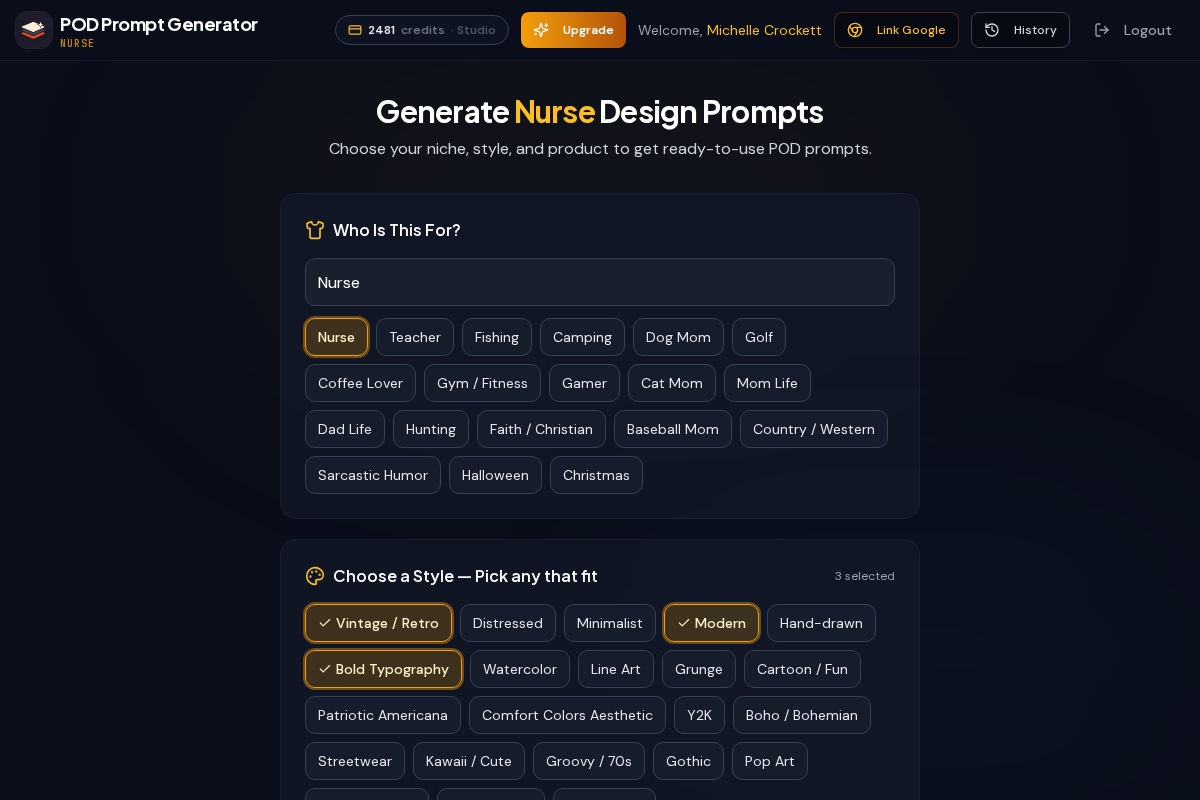Log out using the Logout button
This screenshot has height=800, width=1200.
coord(1133,30)
